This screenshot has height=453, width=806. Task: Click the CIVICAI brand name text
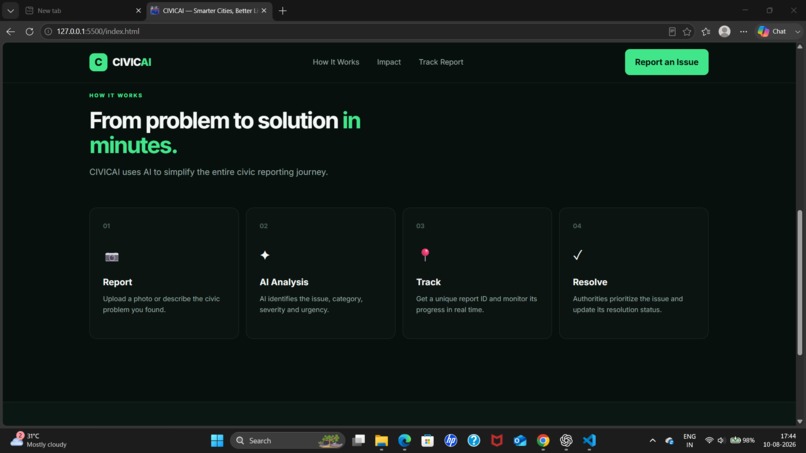click(x=132, y=62)
